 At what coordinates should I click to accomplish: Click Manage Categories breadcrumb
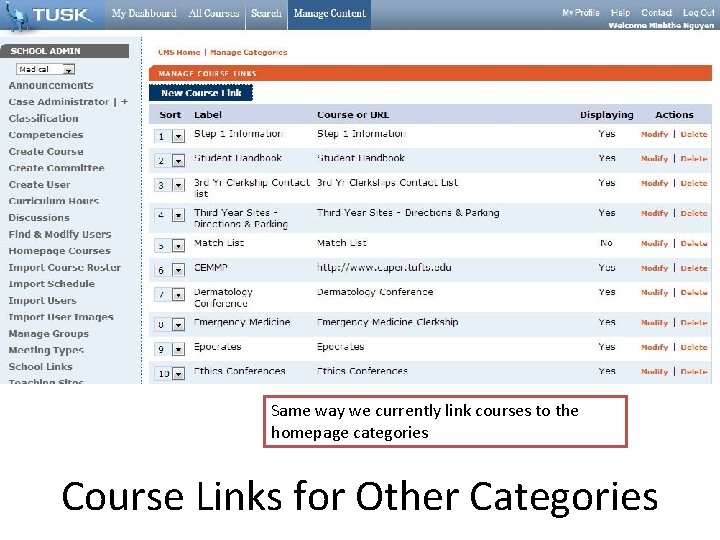pyautogui.click(x=248, y=52)
